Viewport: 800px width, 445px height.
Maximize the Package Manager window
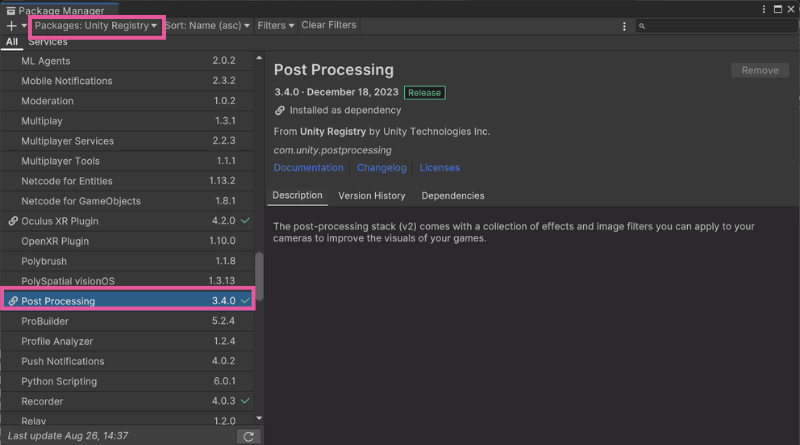pyautogui.click(x=778, y=9)
